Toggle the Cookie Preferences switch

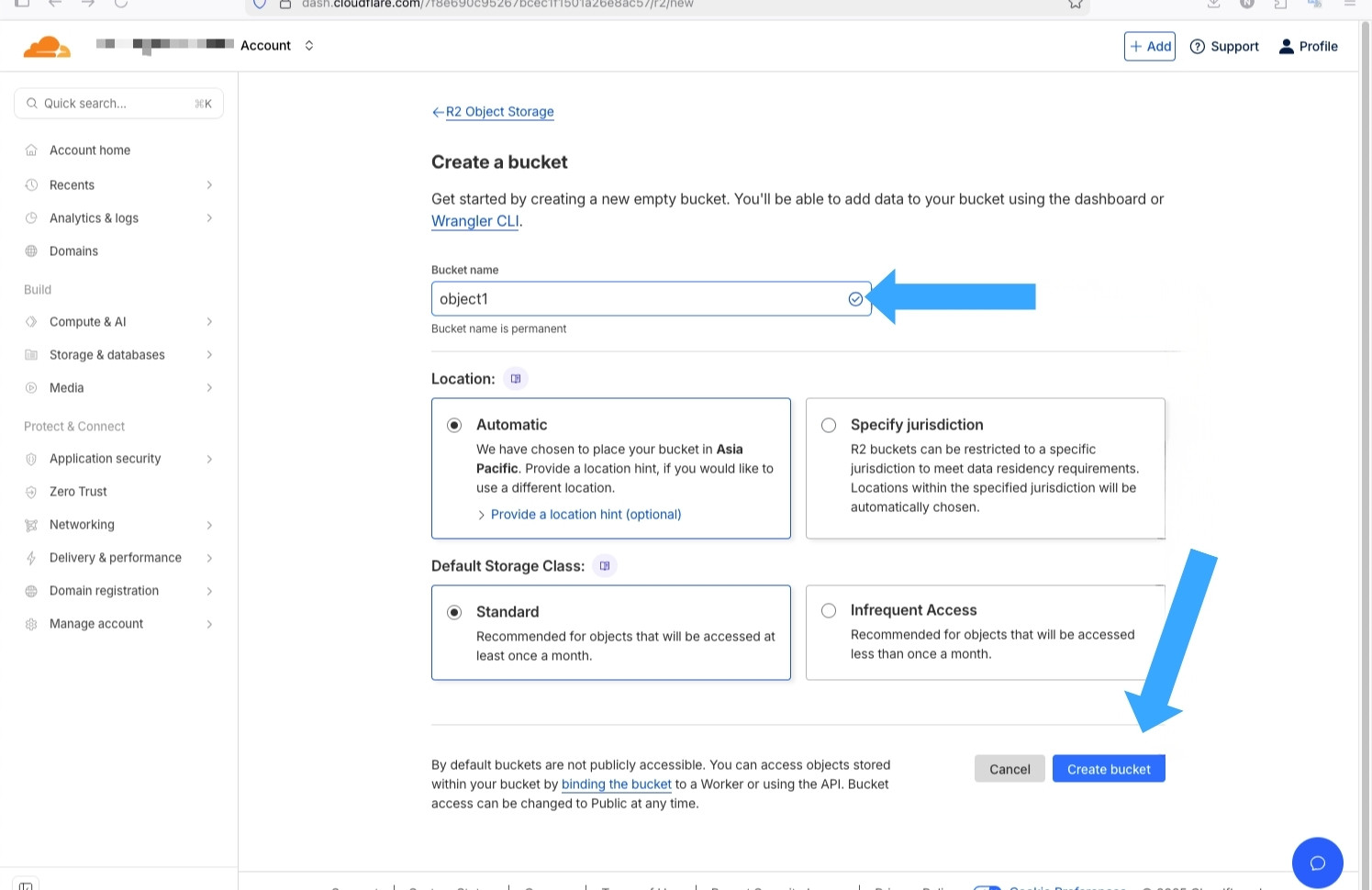(x=987, y=886)
